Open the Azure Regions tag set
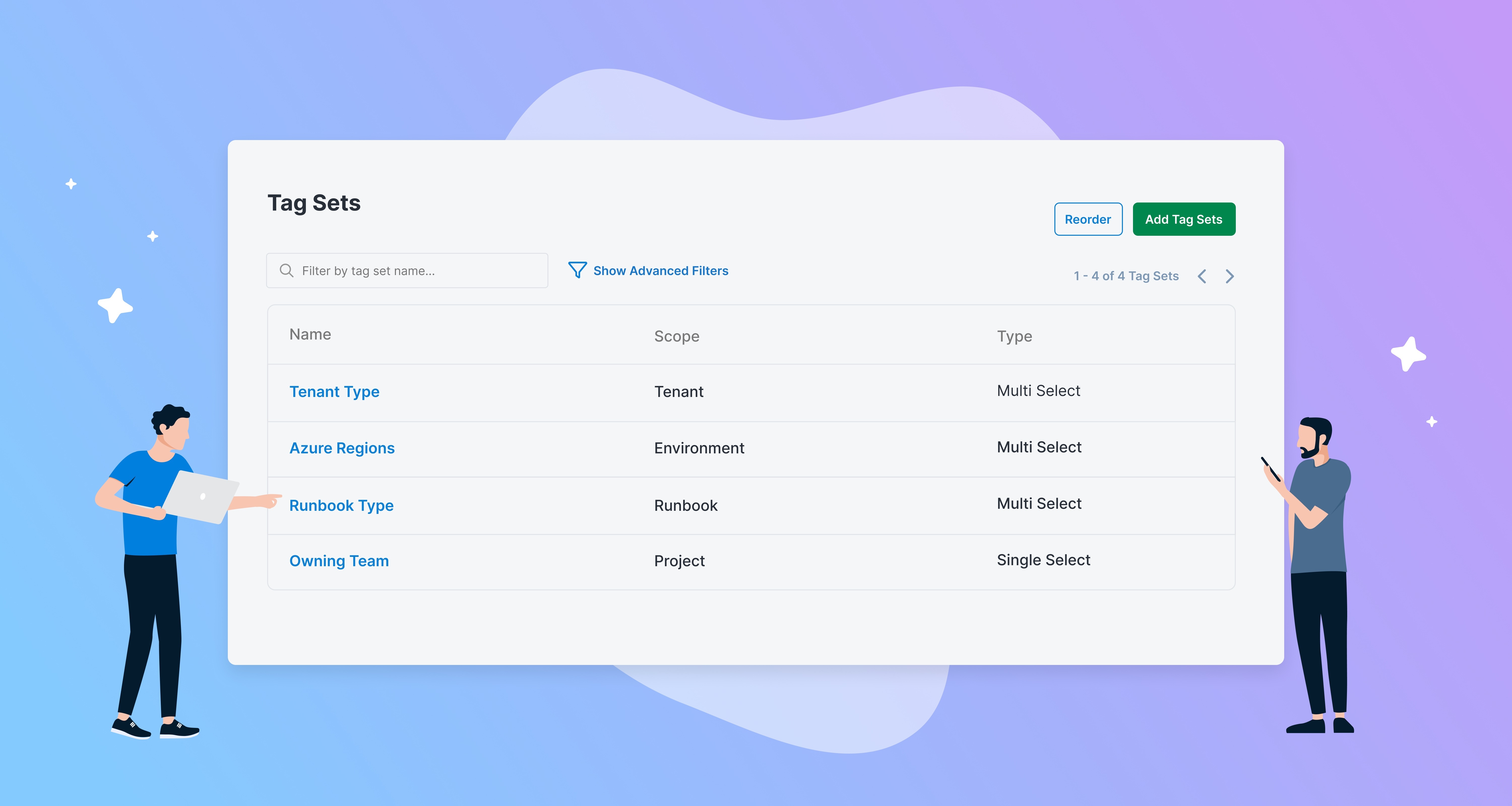The width and height of the screenshot is (1512, 806). (342, 448)
